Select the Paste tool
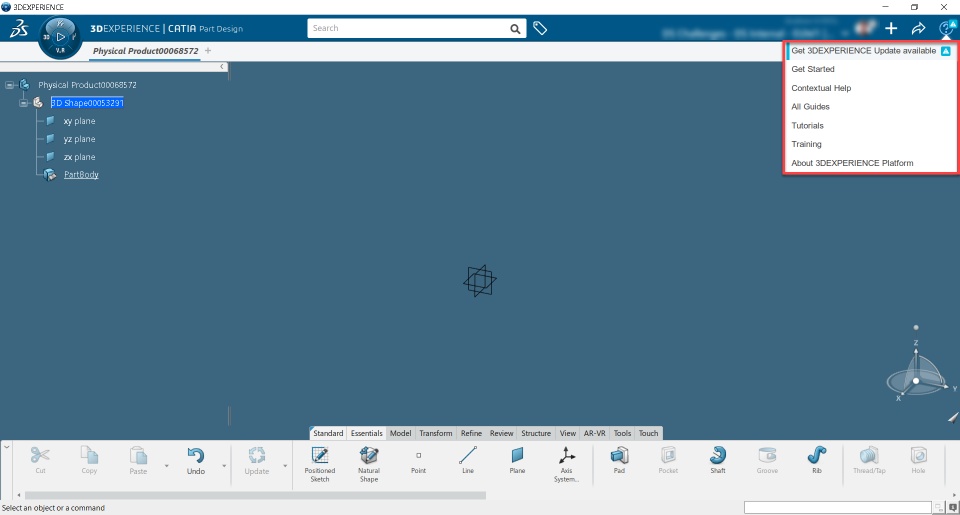The height and width of the screenshot is (515, 960). pos(138,460)
